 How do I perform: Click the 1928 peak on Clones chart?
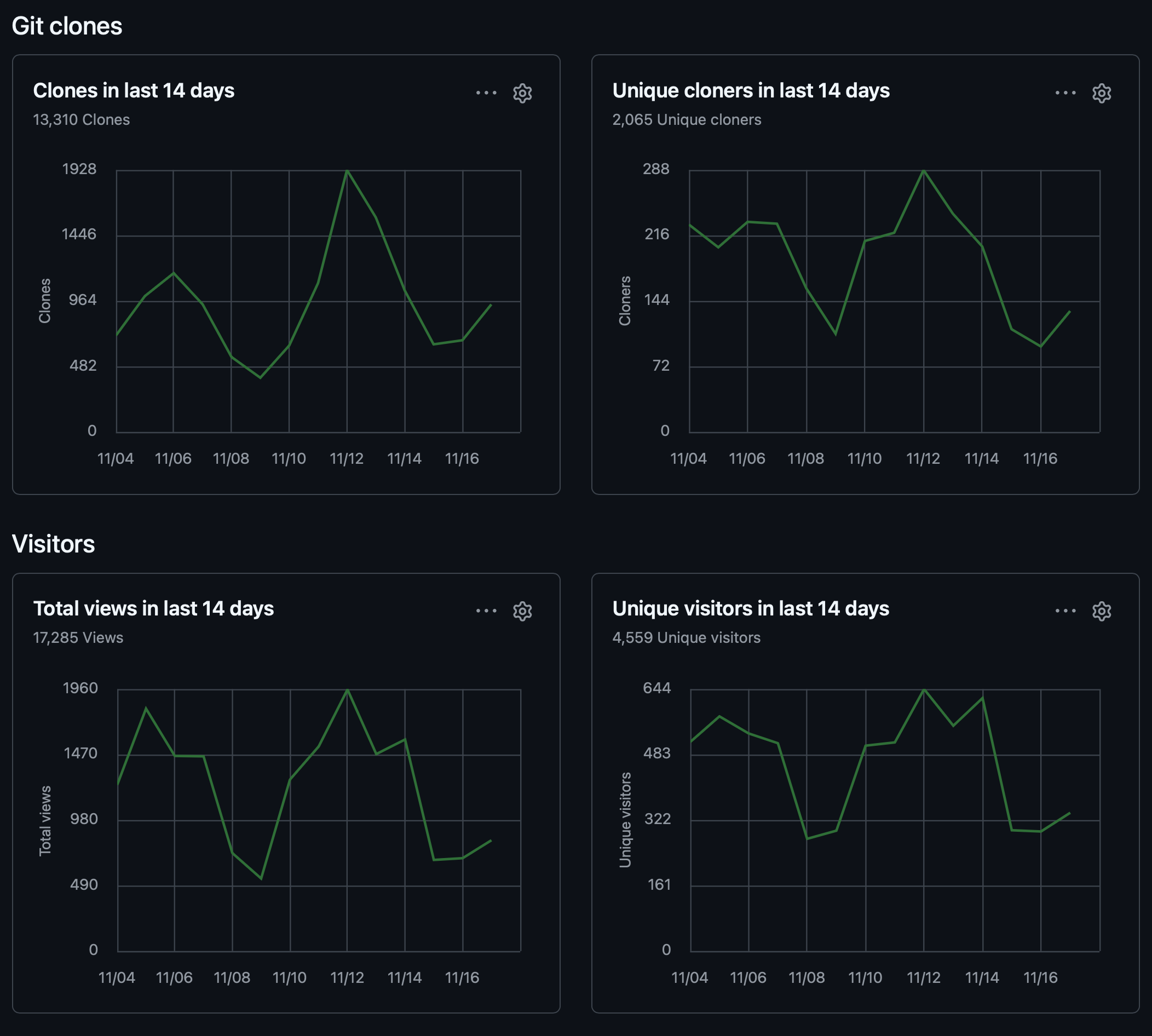(x=347, y=171)
